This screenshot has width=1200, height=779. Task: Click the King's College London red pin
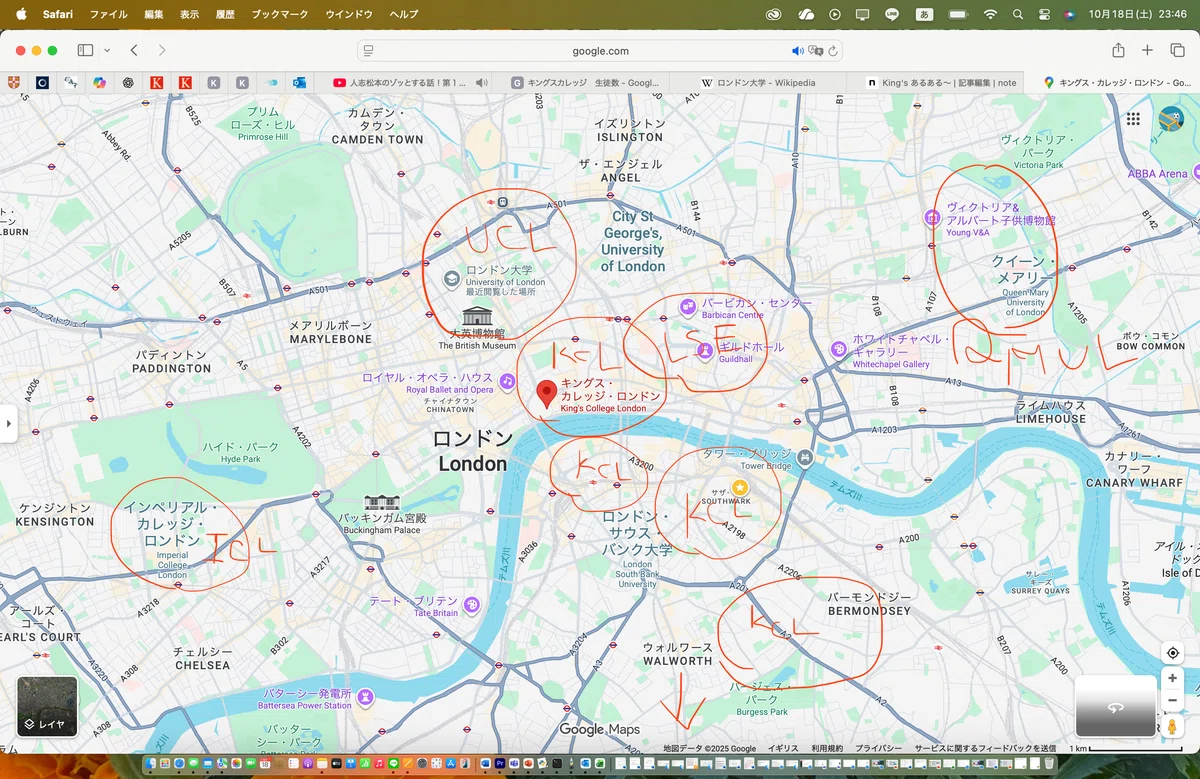(x=546, y=394)
